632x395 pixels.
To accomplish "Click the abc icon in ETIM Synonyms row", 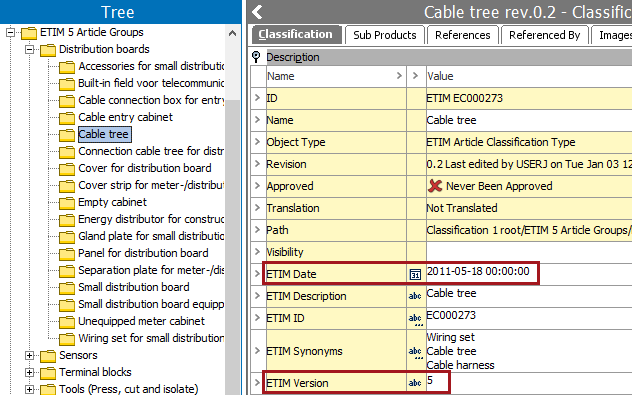I will (415, 352).
